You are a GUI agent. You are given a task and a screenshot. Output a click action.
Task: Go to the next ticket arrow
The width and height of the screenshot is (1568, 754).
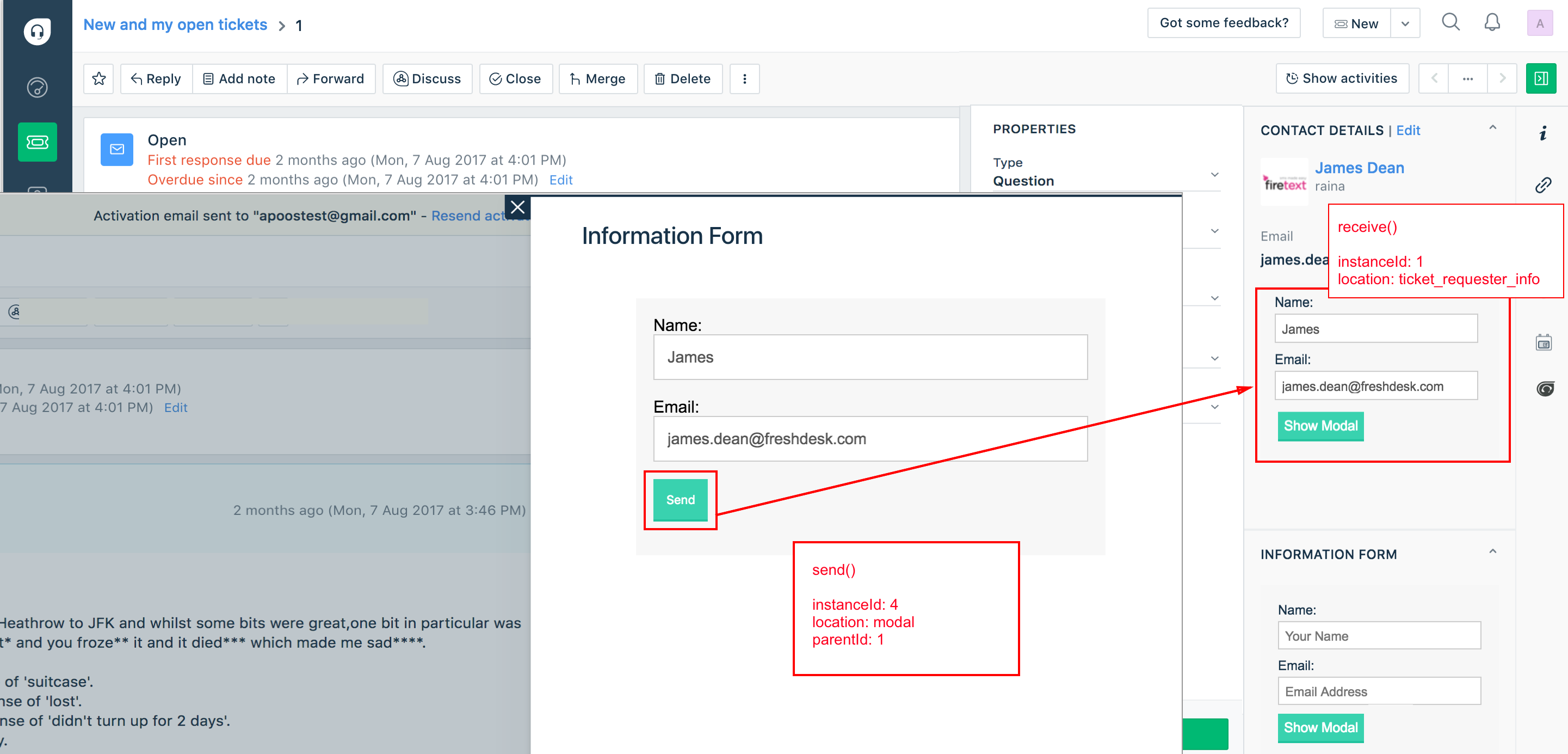pos(1502,78)
